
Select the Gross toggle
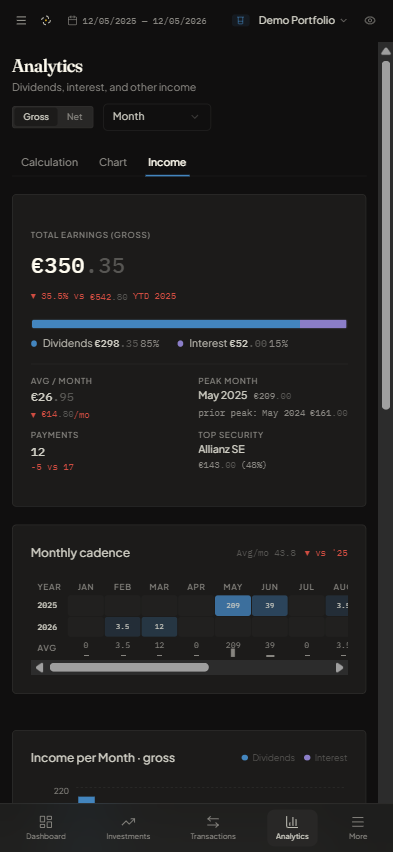36,117
